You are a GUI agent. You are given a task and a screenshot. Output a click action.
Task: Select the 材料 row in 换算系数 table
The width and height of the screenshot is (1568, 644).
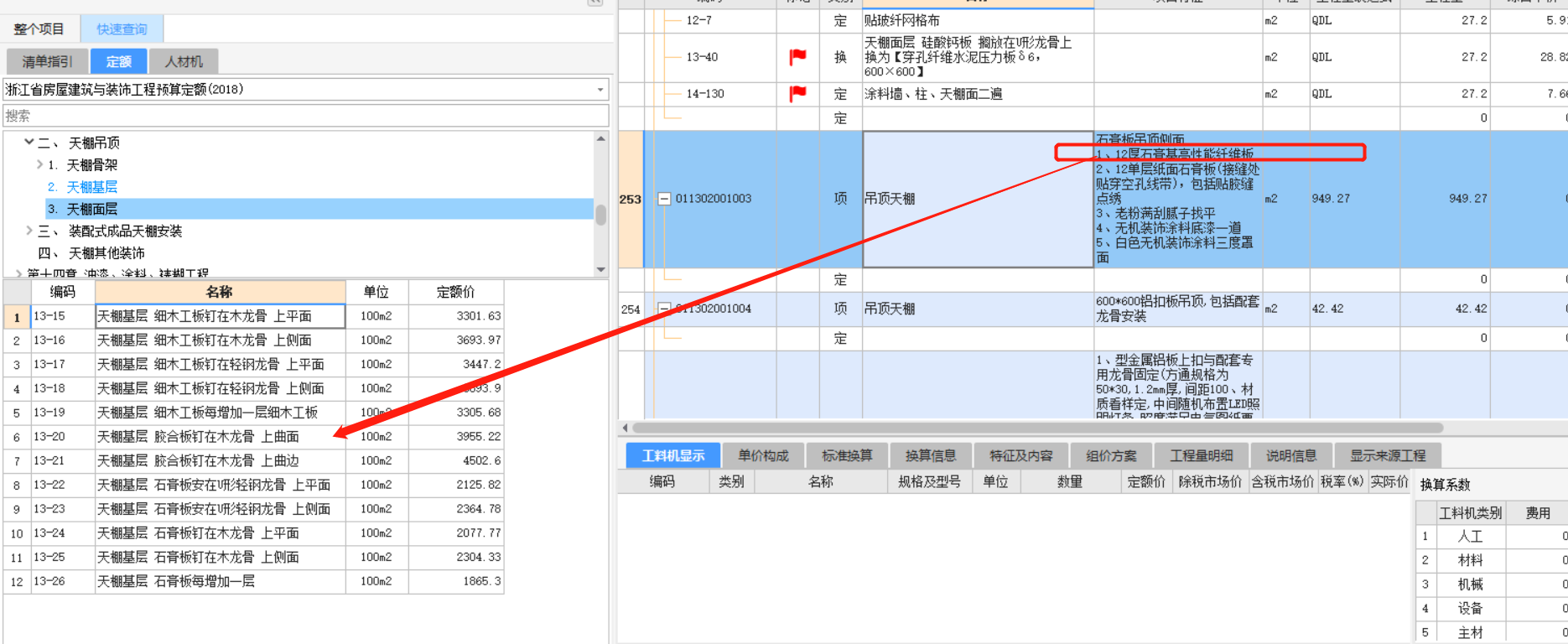tap(1492, 560)
